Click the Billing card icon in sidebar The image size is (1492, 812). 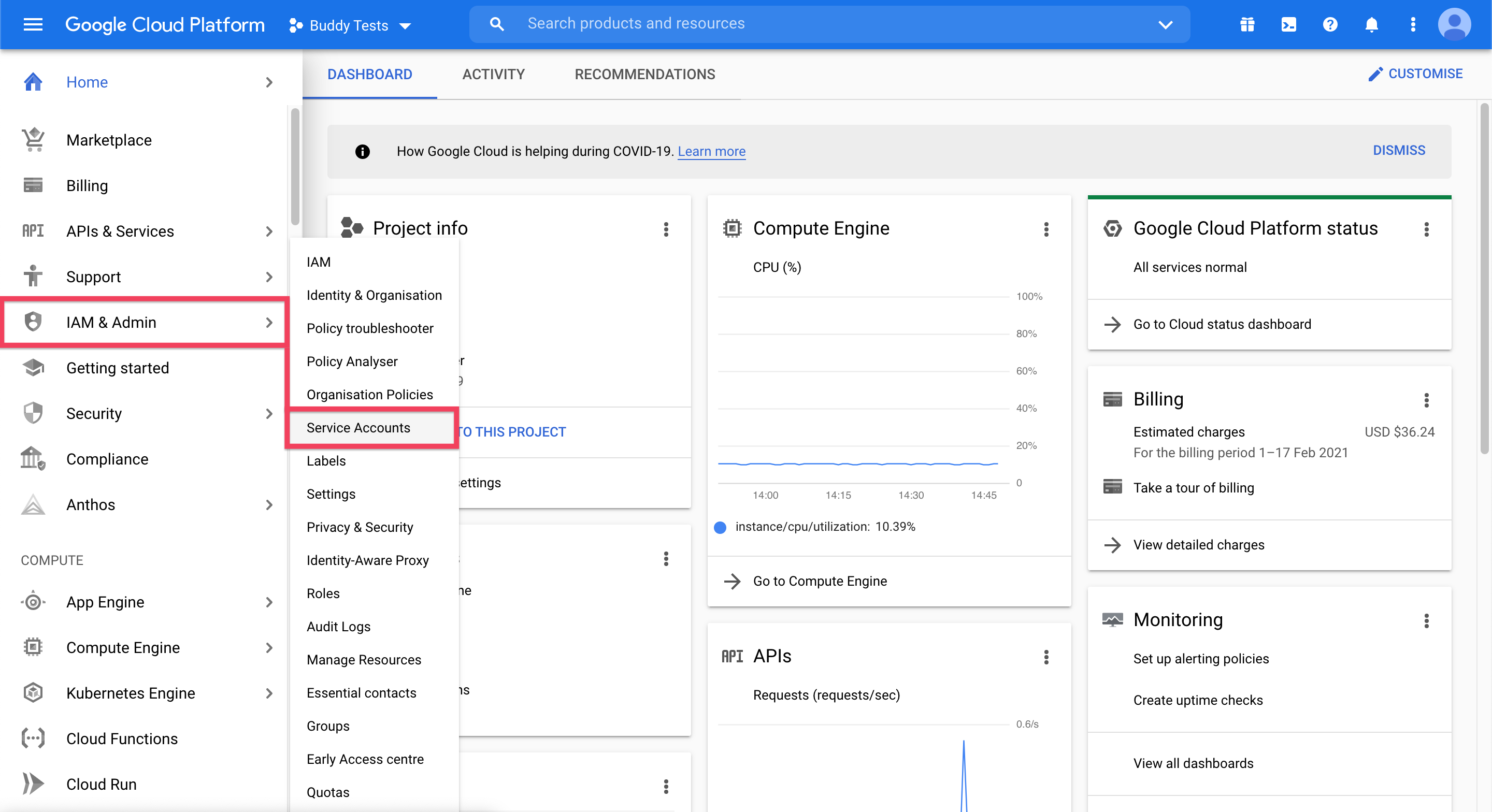(x=33, y=185)
